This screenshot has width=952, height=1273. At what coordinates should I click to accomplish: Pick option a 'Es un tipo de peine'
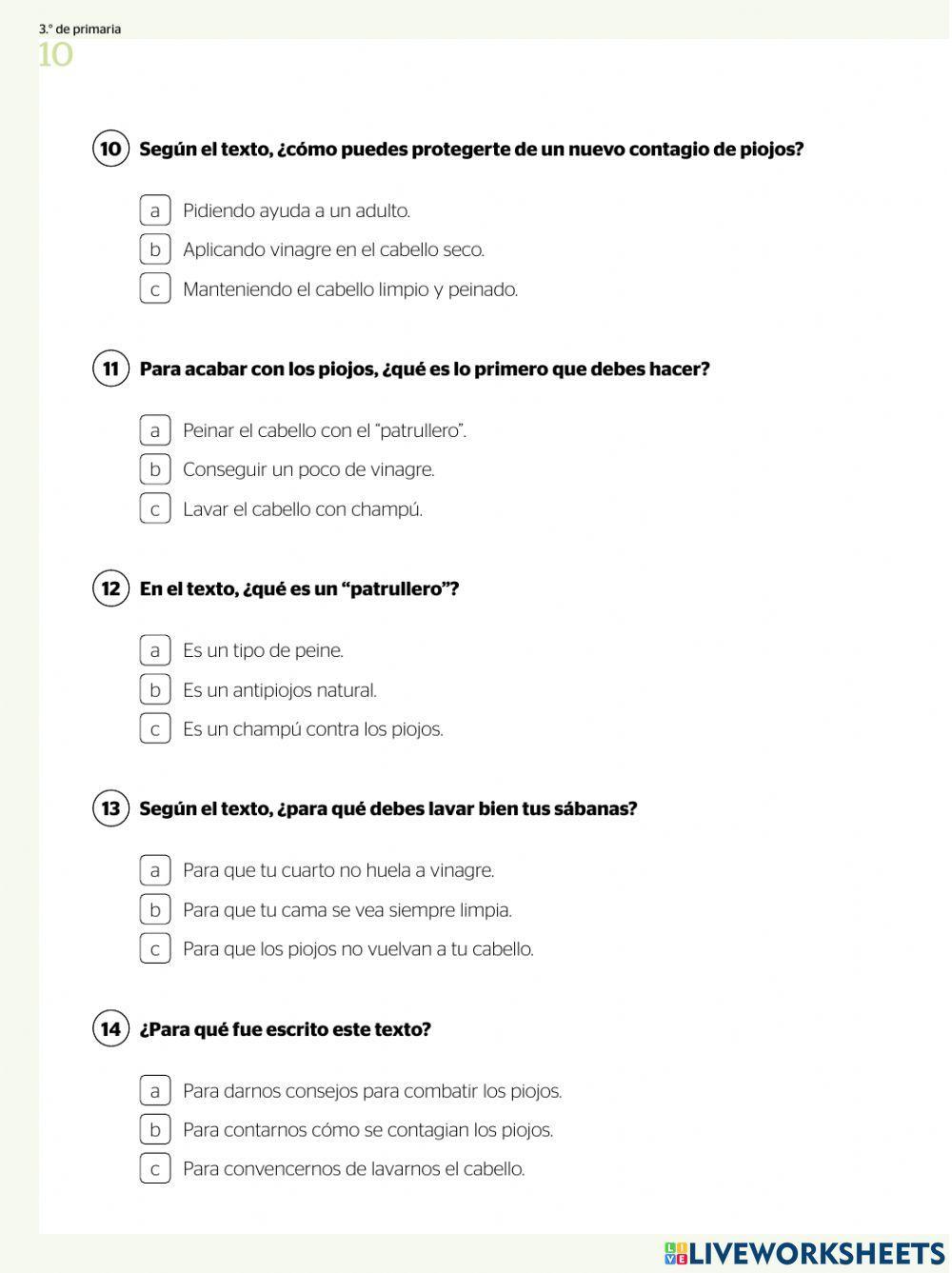click(154, 650)
